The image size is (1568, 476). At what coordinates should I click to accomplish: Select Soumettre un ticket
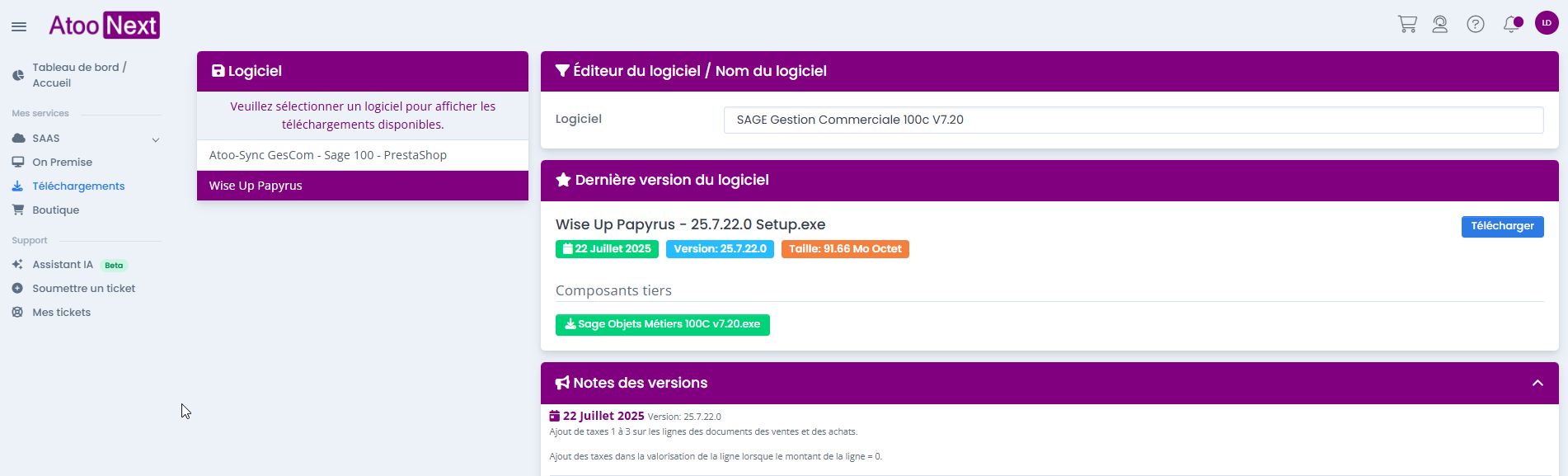pyautogui.click(x=83, y=289)
